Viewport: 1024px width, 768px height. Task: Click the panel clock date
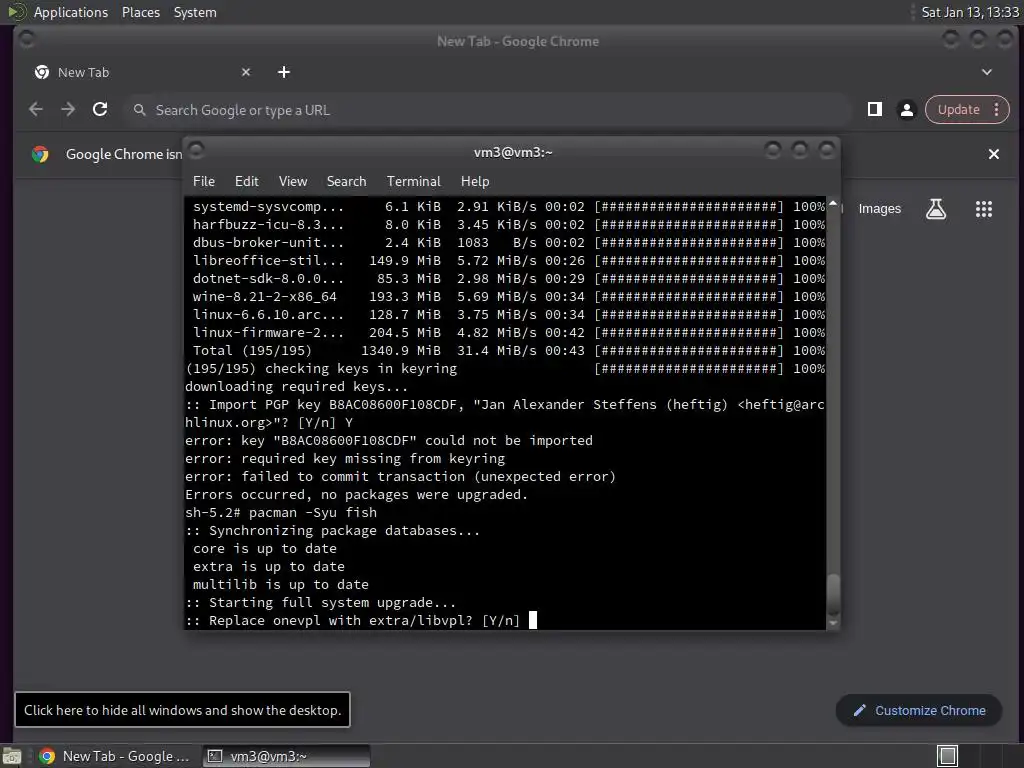pyautogui.click(x=969, y=12)
